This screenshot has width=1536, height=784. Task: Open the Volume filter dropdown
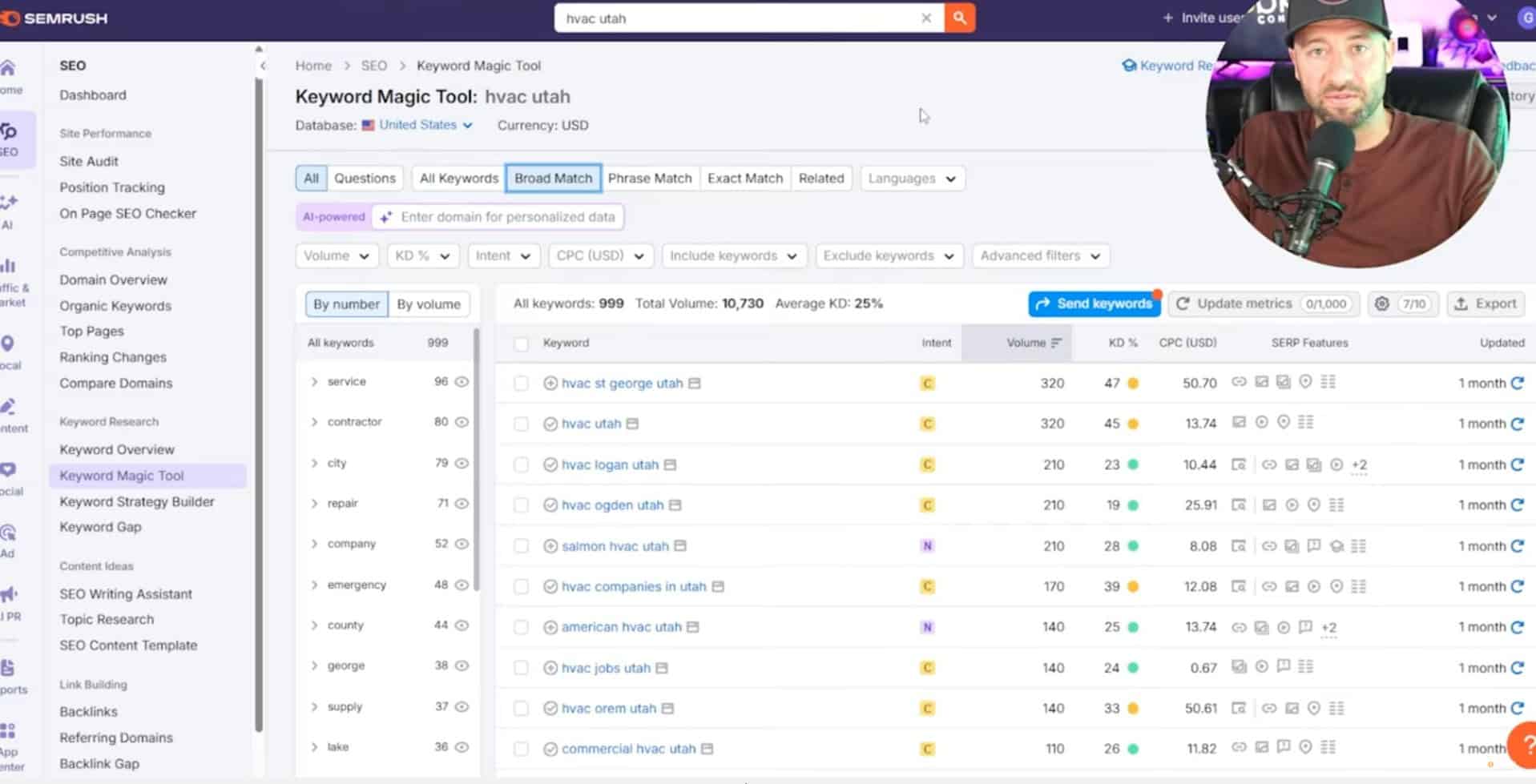point(337,255)
